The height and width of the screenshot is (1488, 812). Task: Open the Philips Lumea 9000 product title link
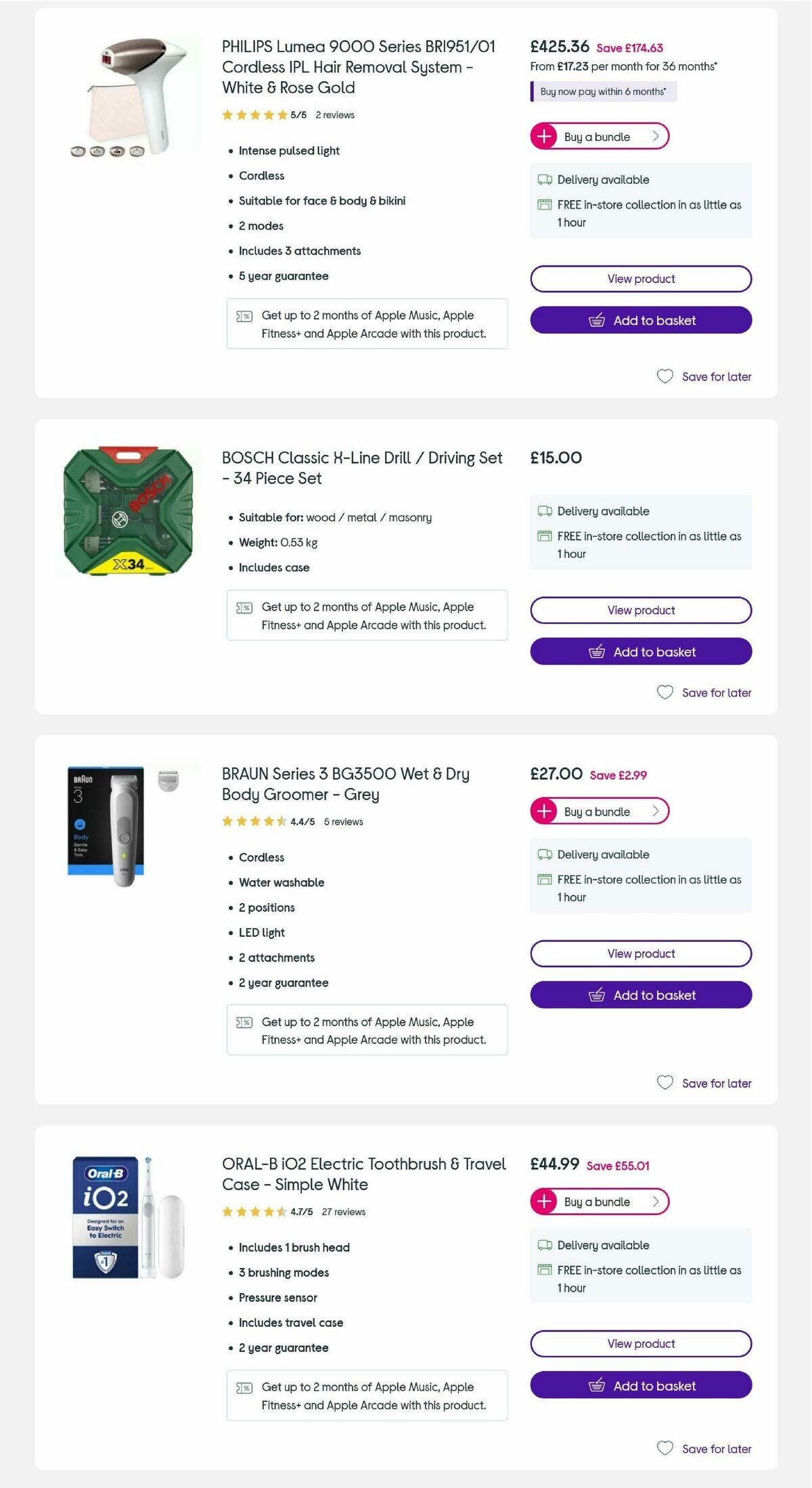click(x=358, y=67)
